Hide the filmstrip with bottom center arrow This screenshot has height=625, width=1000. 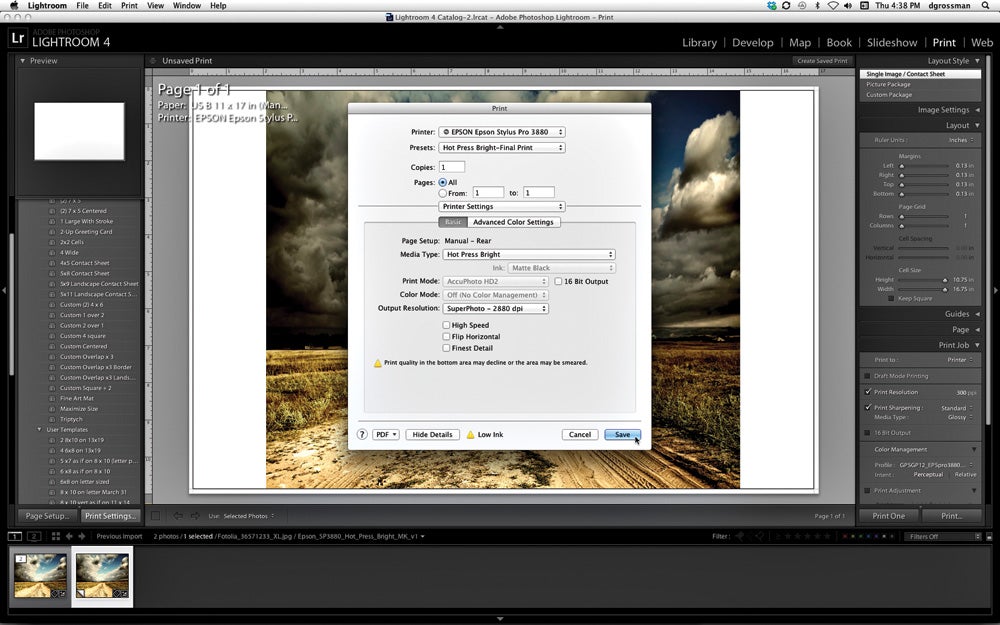coord(500,619)
